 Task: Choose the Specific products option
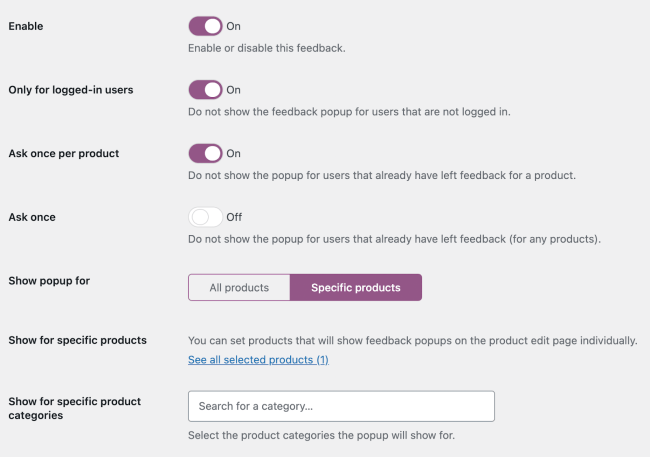pyautogui.click(x=356, y=288)
